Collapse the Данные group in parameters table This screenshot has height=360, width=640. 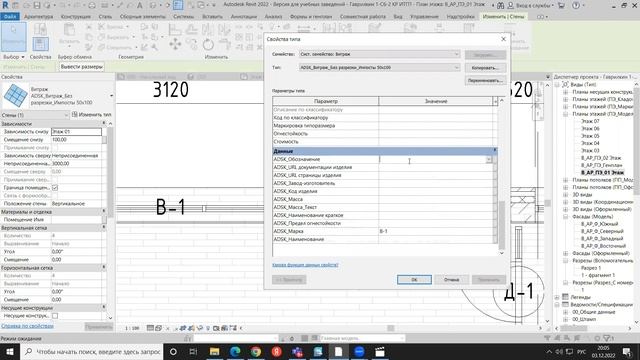[495, 151]
